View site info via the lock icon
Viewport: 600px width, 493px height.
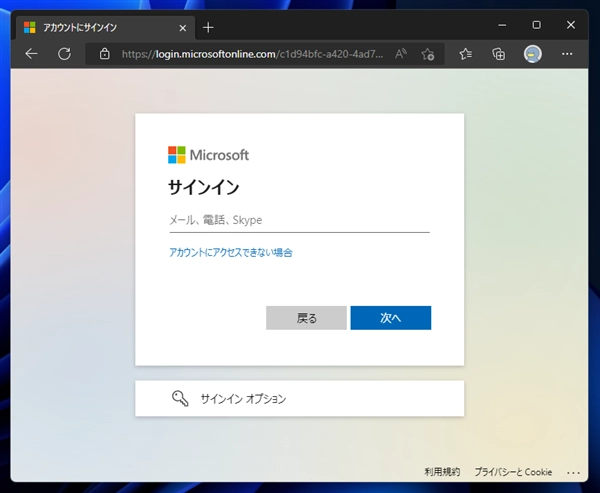tap(104, 54)
